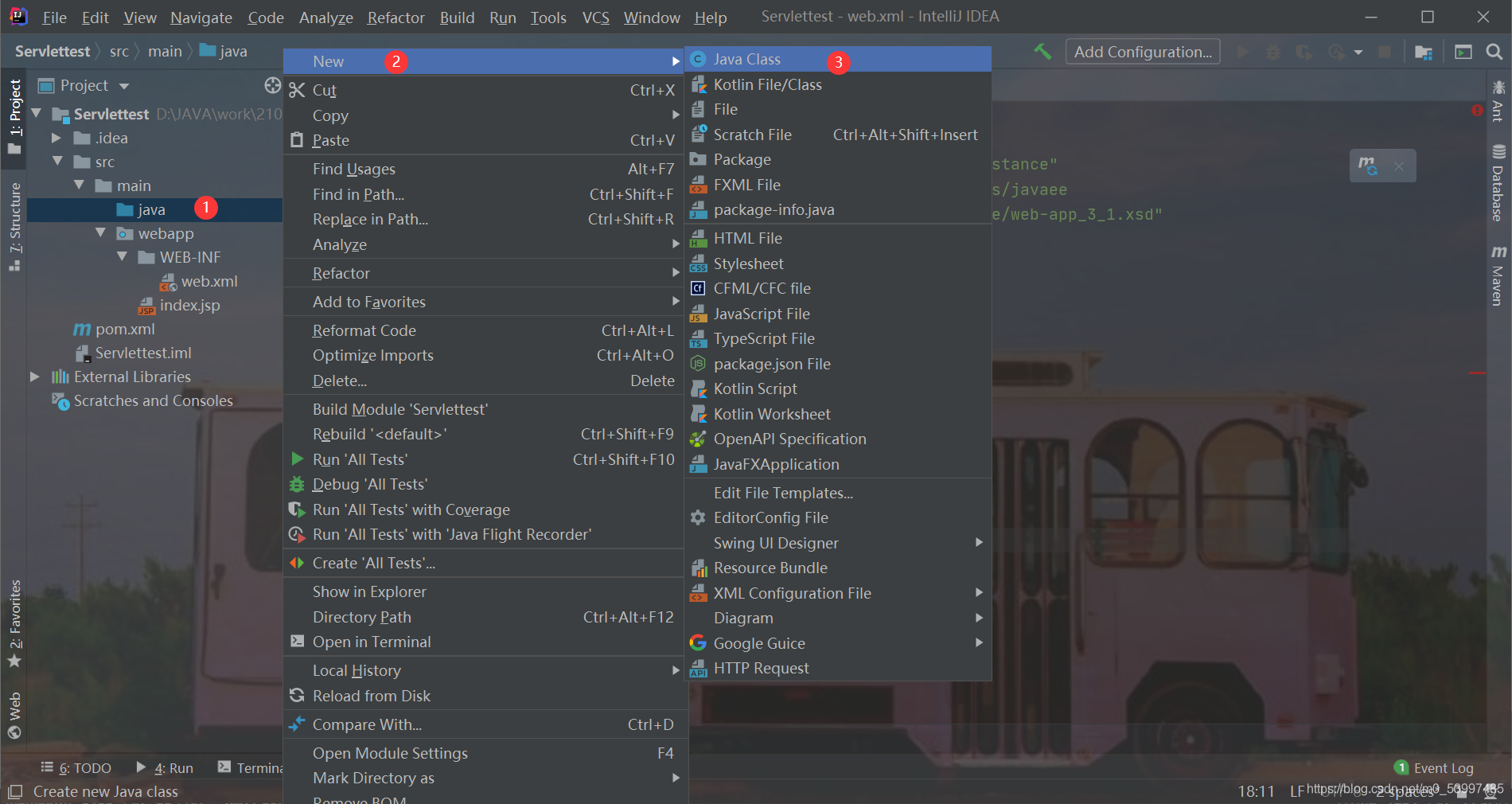Select Servlettest.iml file
The width and height of the screenshot is (1512, 804).
[x=133, y=353]
